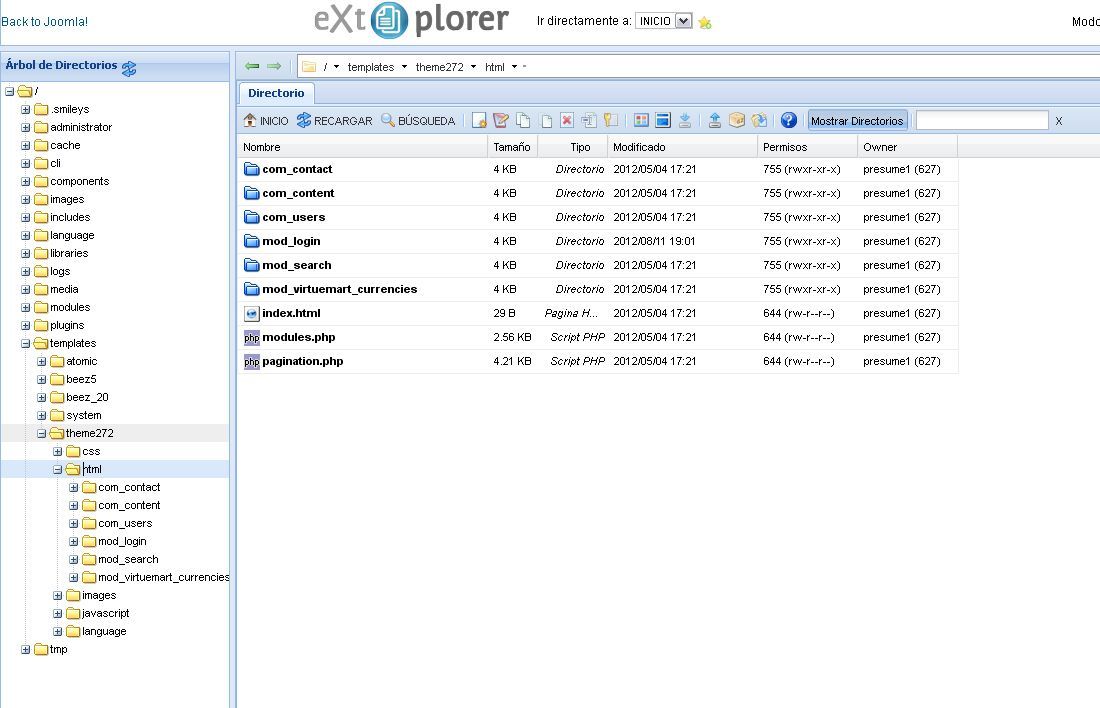Click the templates breadcrumb label
The height and width of the screenshot is (708, 1100).
click(370, 67)
